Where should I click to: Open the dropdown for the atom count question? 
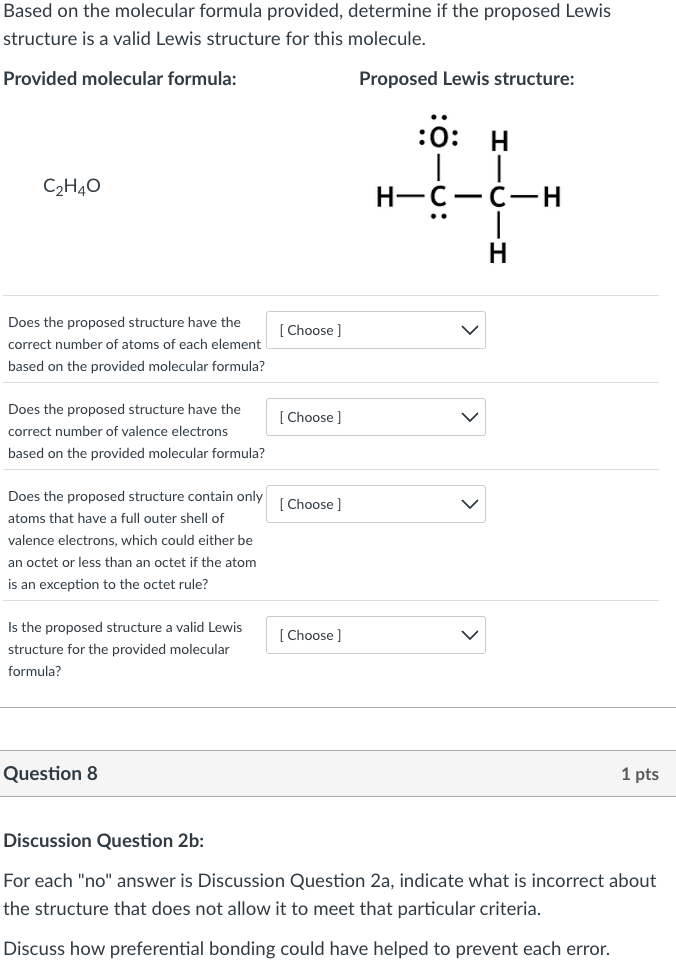pos(375,330)
